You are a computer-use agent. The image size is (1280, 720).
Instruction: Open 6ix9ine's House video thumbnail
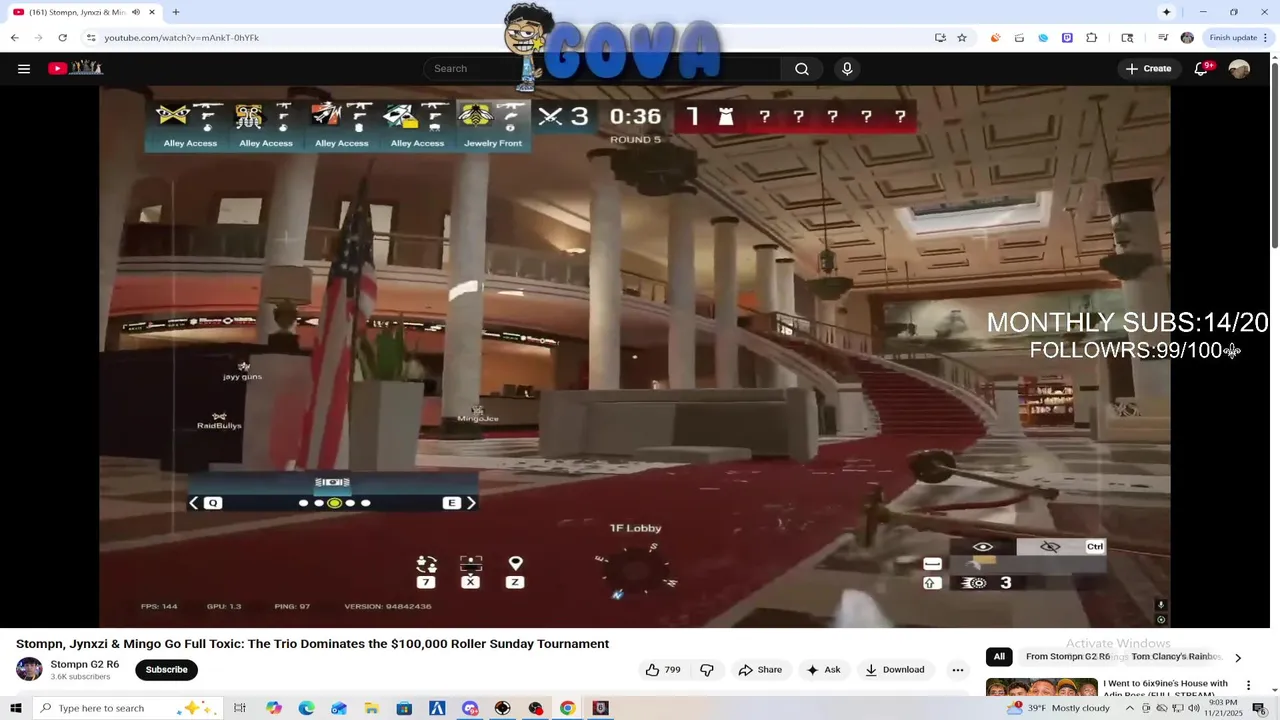coord(1041,687)
